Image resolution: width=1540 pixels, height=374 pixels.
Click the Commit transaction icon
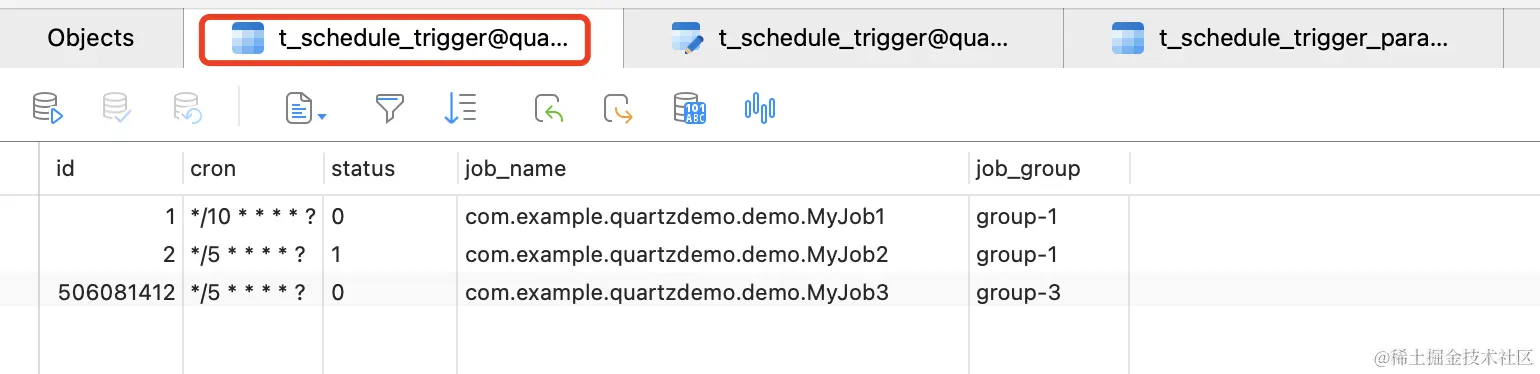(x=118, y=108)
